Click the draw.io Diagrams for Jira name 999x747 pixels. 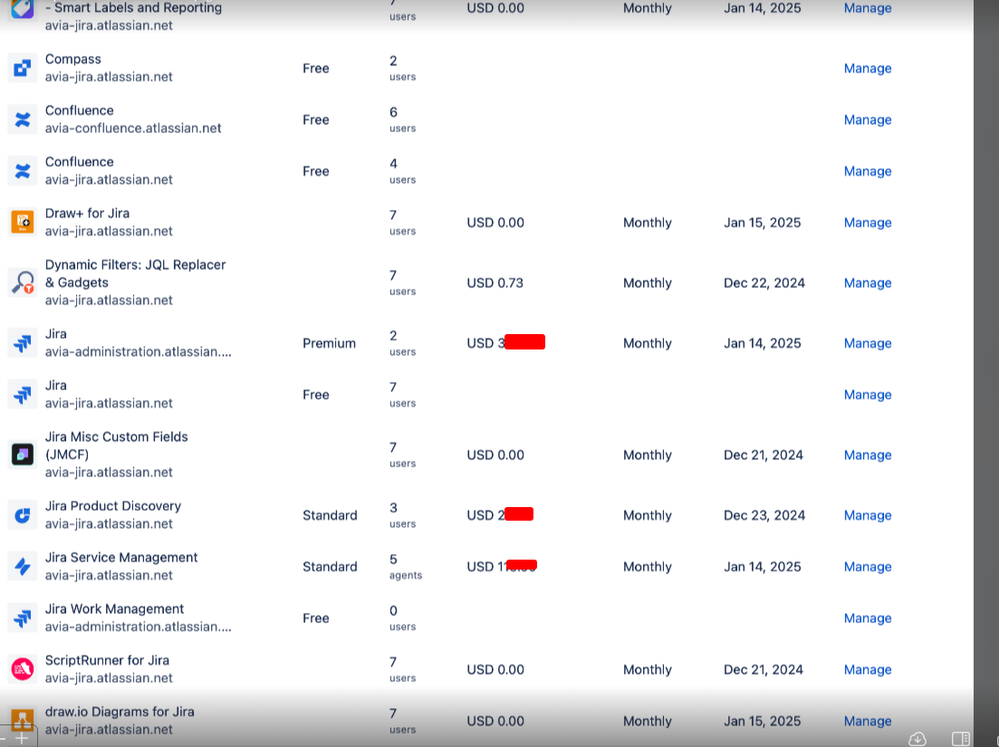click(x=119, y=712)
